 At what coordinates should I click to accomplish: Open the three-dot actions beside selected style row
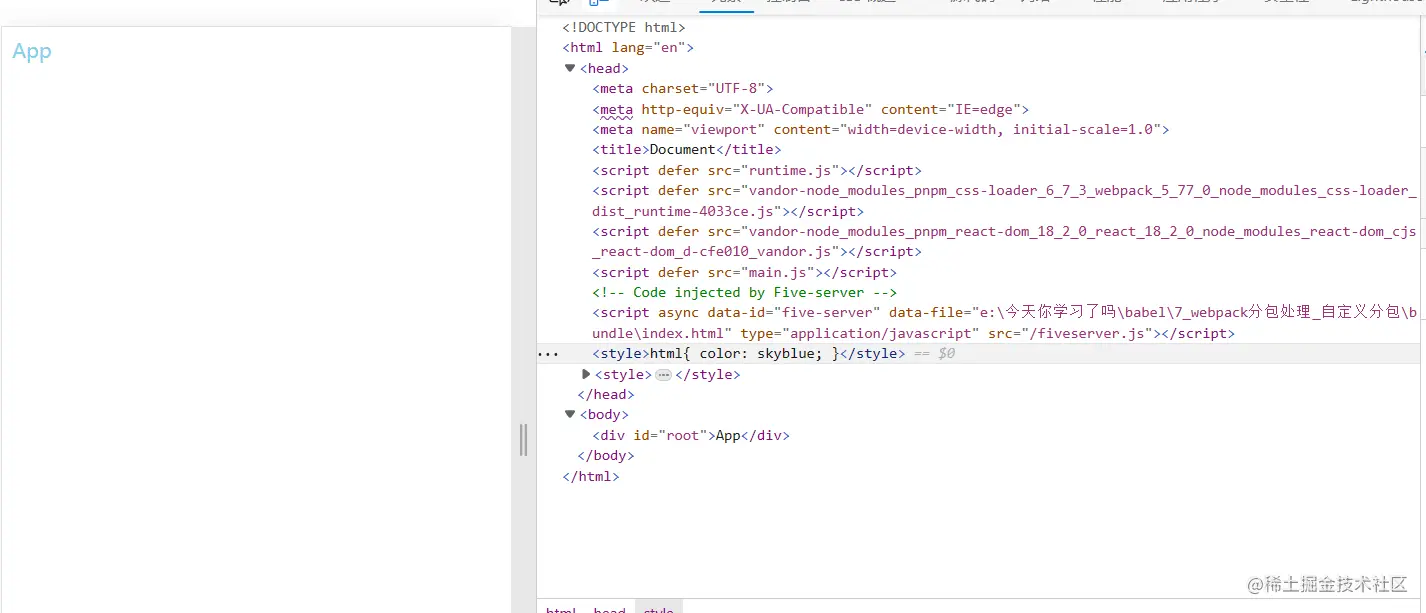[549, 354]
